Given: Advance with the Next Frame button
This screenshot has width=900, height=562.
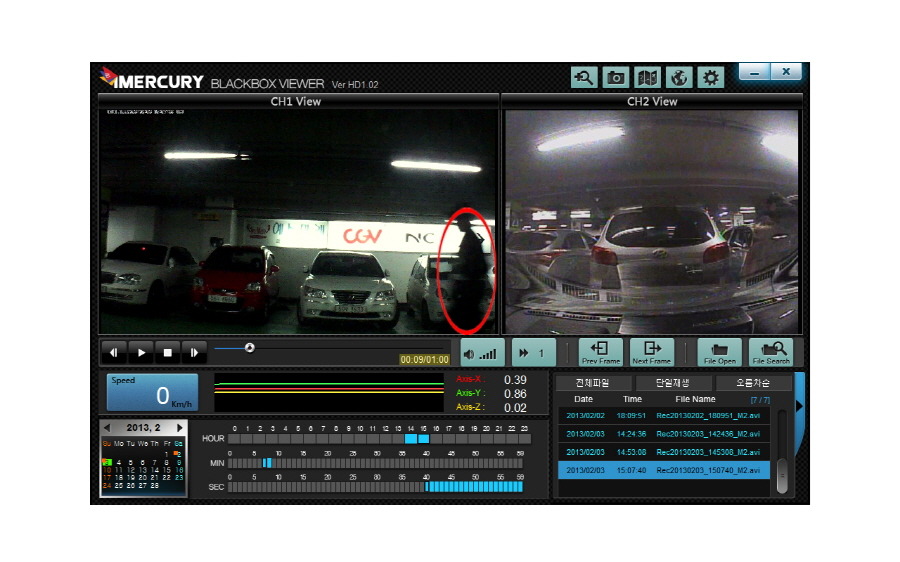Looking at the screenshot, I should point(651,352).
